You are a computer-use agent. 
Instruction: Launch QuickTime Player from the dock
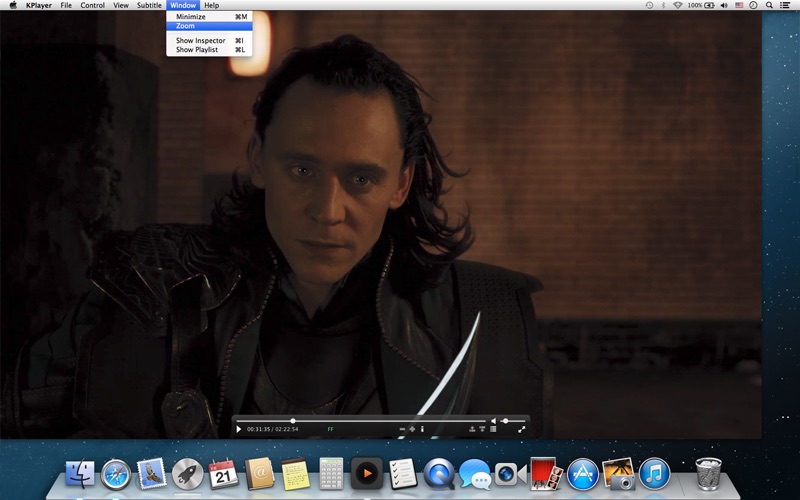pyautogui.click(x=439, y=474)
